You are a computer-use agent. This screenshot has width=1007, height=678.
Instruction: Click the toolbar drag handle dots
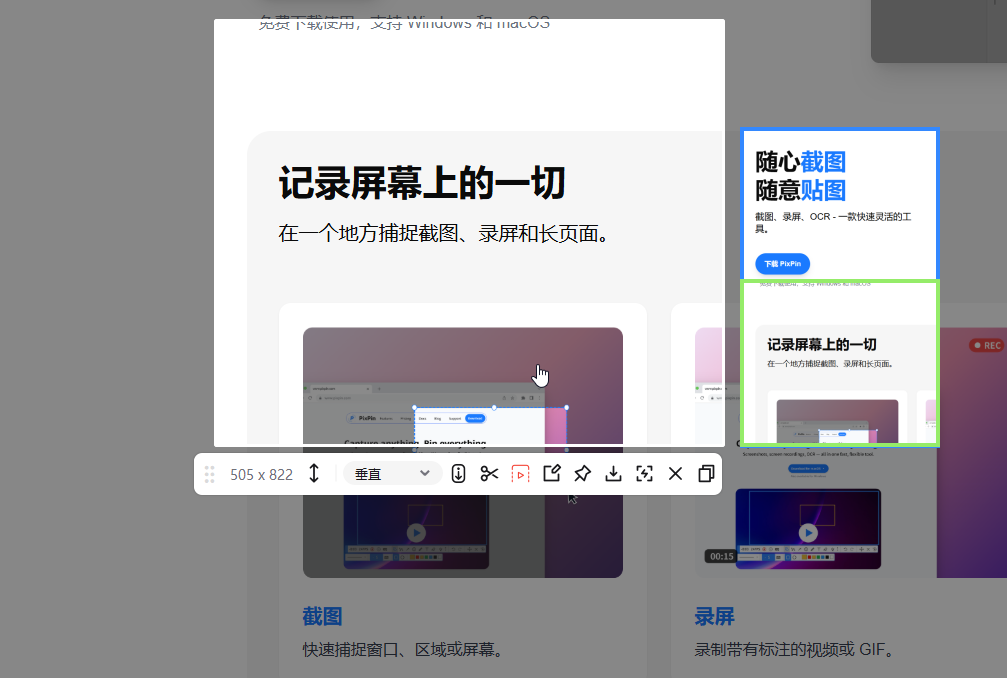pos(210,473)
